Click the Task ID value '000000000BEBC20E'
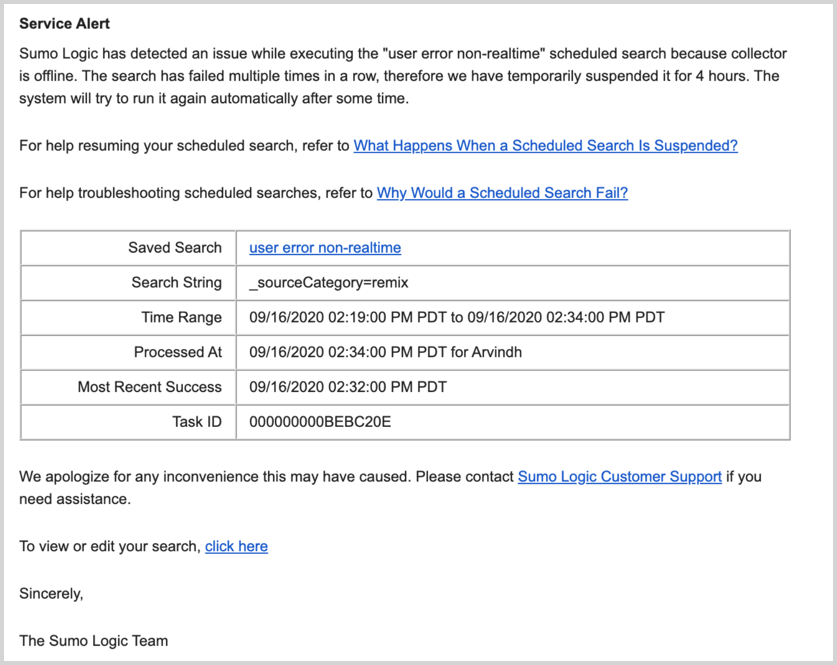 pos(319,422)
